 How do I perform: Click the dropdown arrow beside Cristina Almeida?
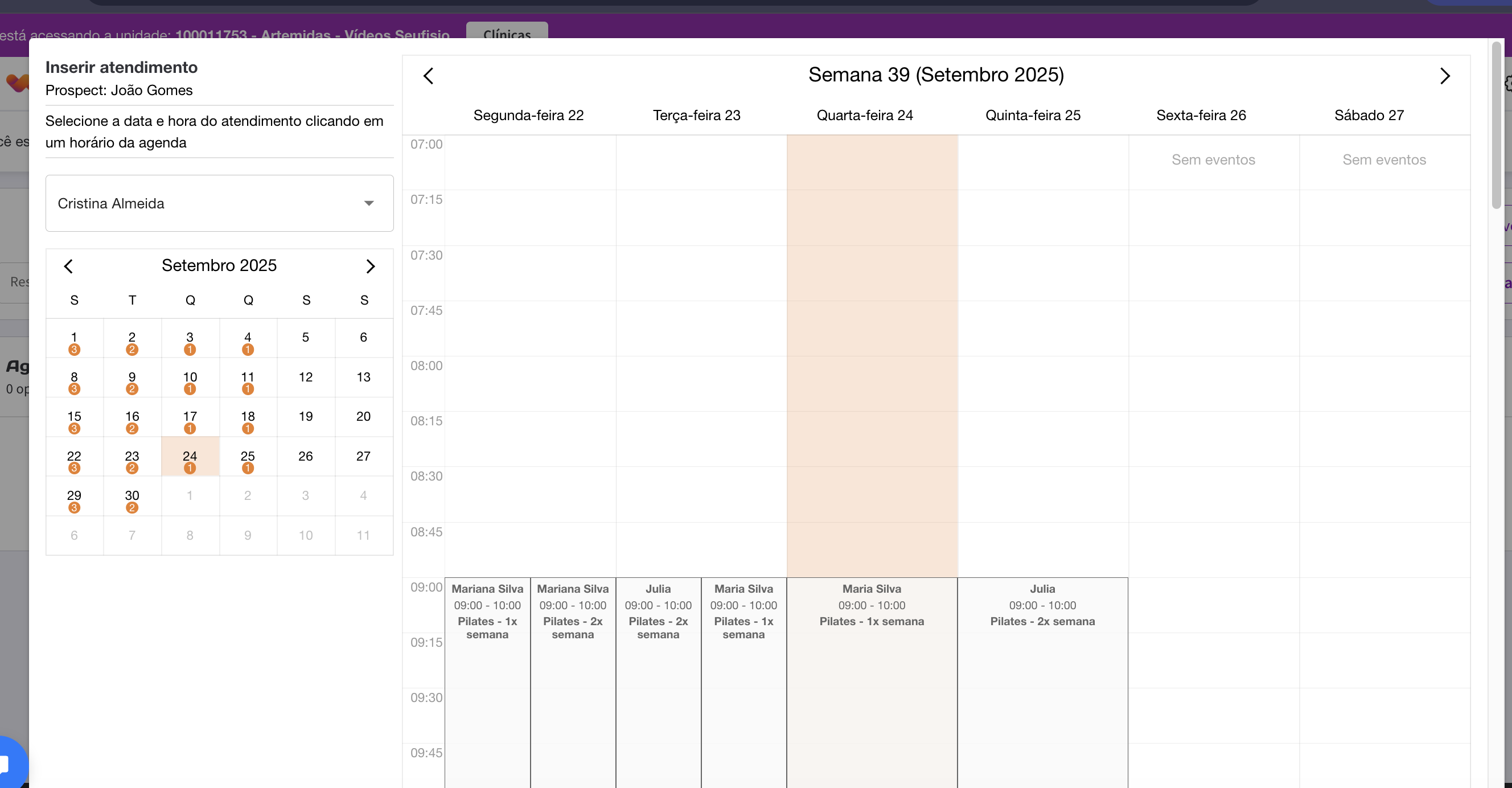[x=369, y=203]
